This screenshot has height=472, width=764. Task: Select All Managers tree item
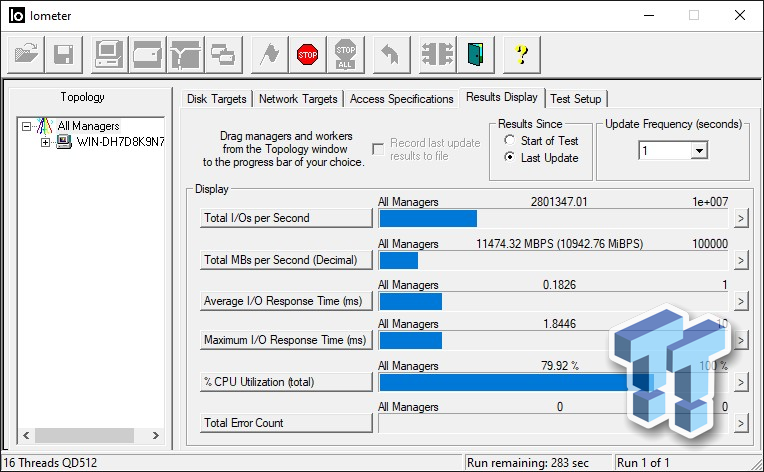[88, 126]
